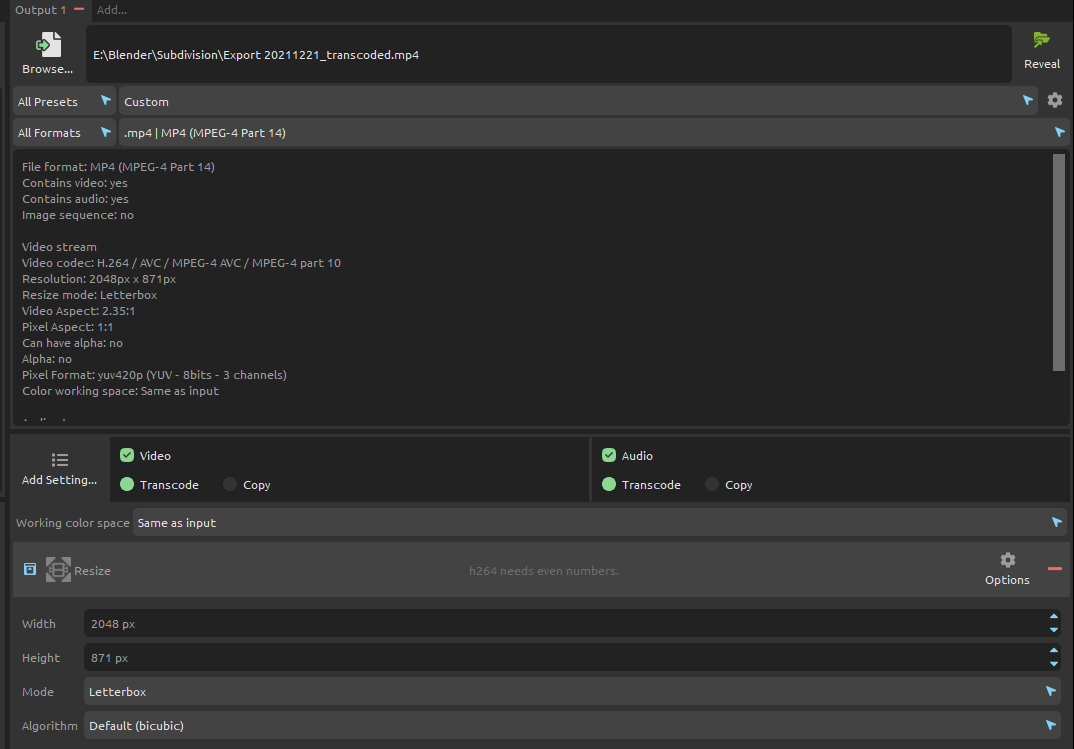The height and width of the screenshot is (749, 1074).
Task: Open the Custom preset dropdown
Action: [579, 101]
